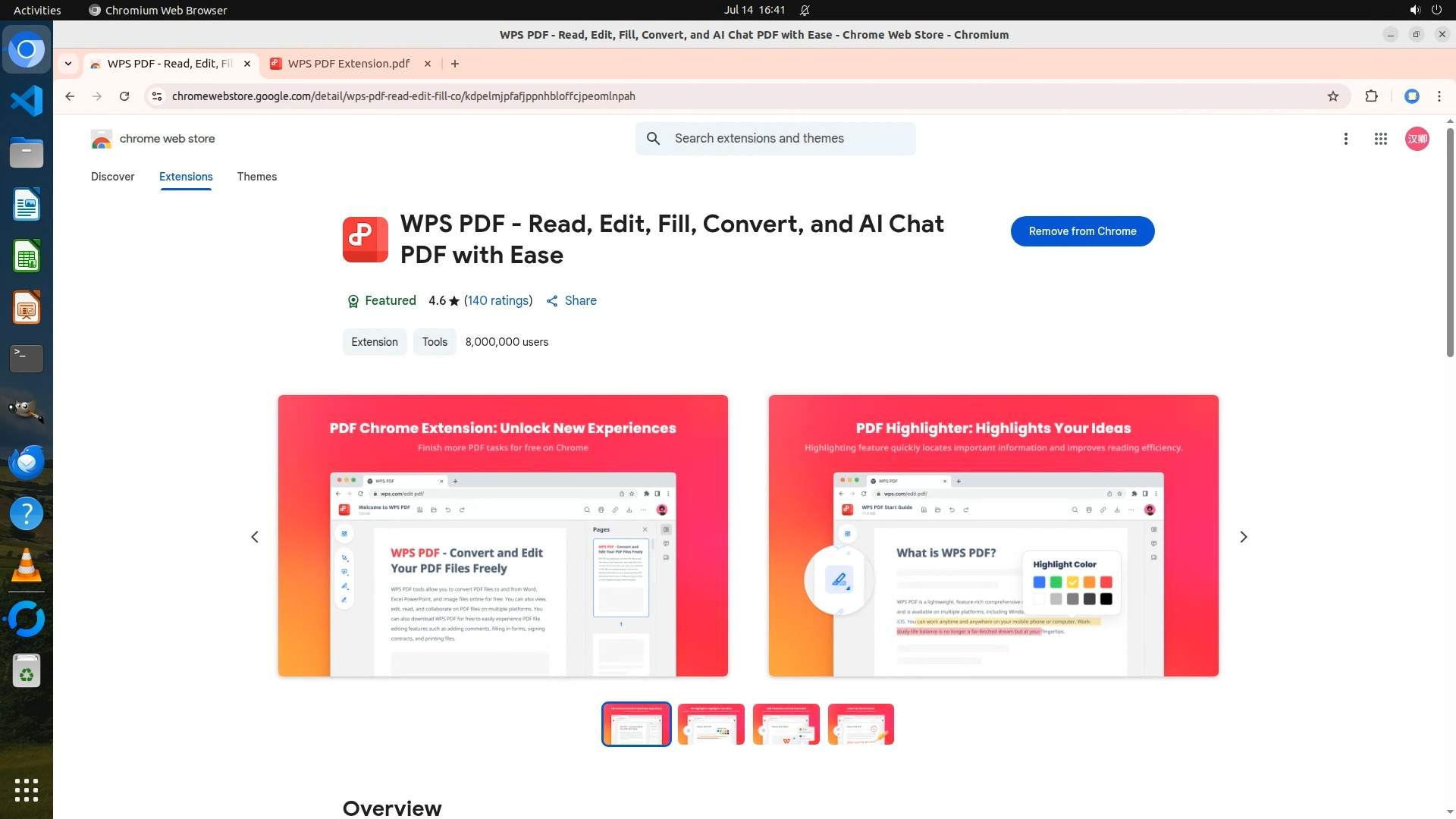The image size is (1456, 819).
Task: Open the 140 ratings link
Action: pyautogui.click(x=498, y=300)
